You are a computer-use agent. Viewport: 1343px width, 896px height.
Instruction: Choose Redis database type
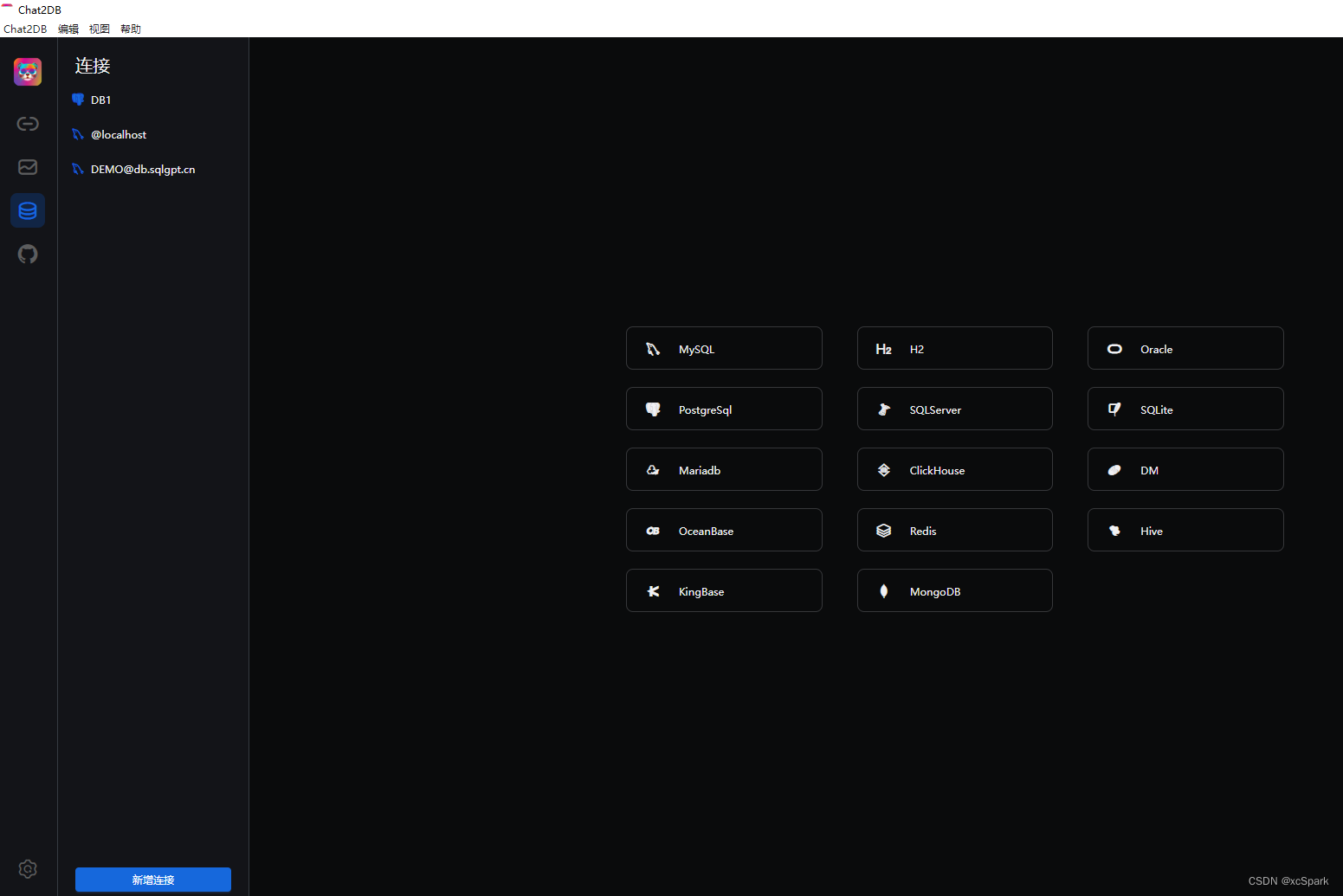coord(955,530)
